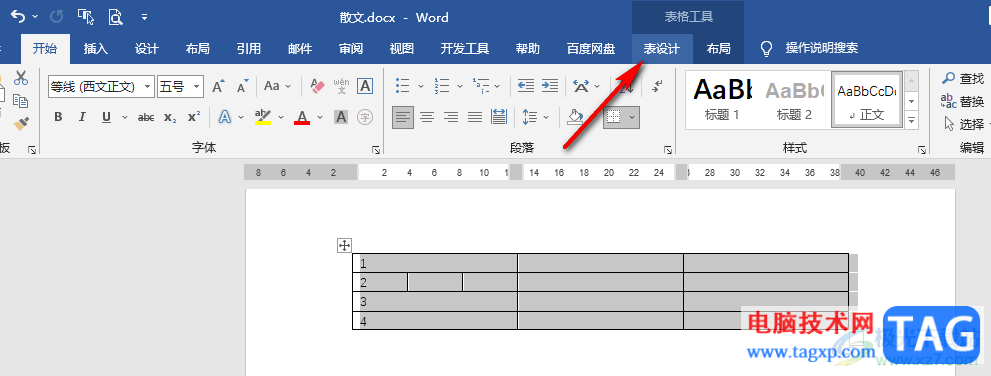Screen dimensions: 991x376
Task: Increase font size with grow font icon
Action: 218,86
